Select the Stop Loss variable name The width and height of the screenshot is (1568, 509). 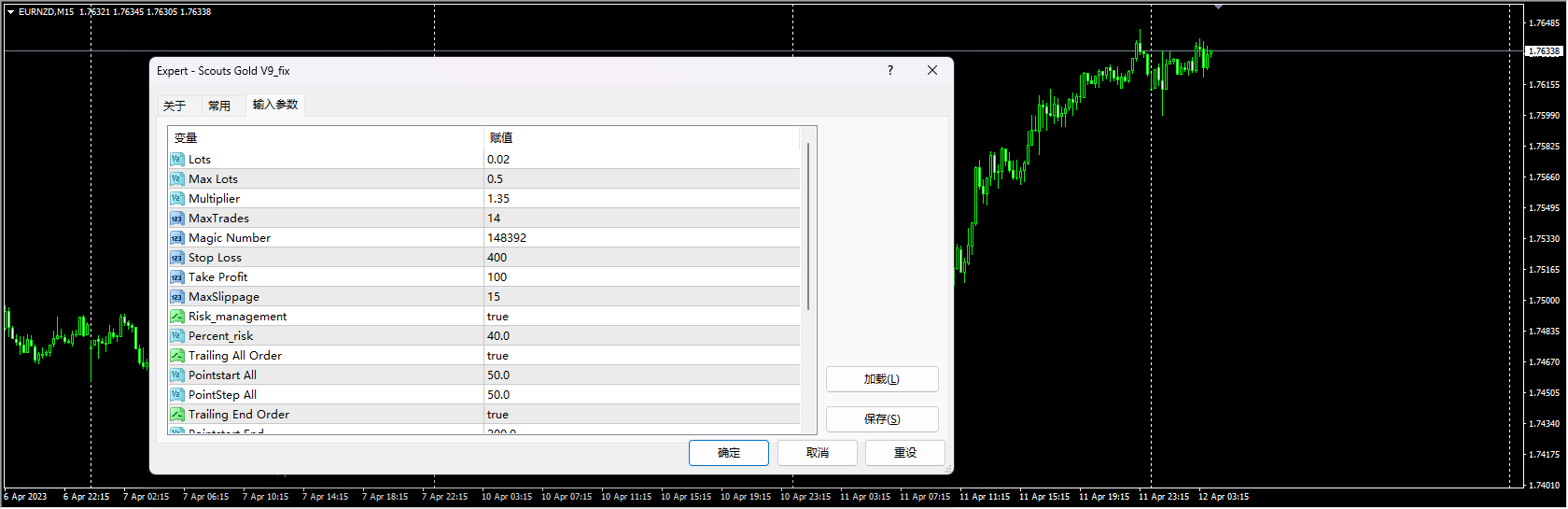tap(215, 258)
